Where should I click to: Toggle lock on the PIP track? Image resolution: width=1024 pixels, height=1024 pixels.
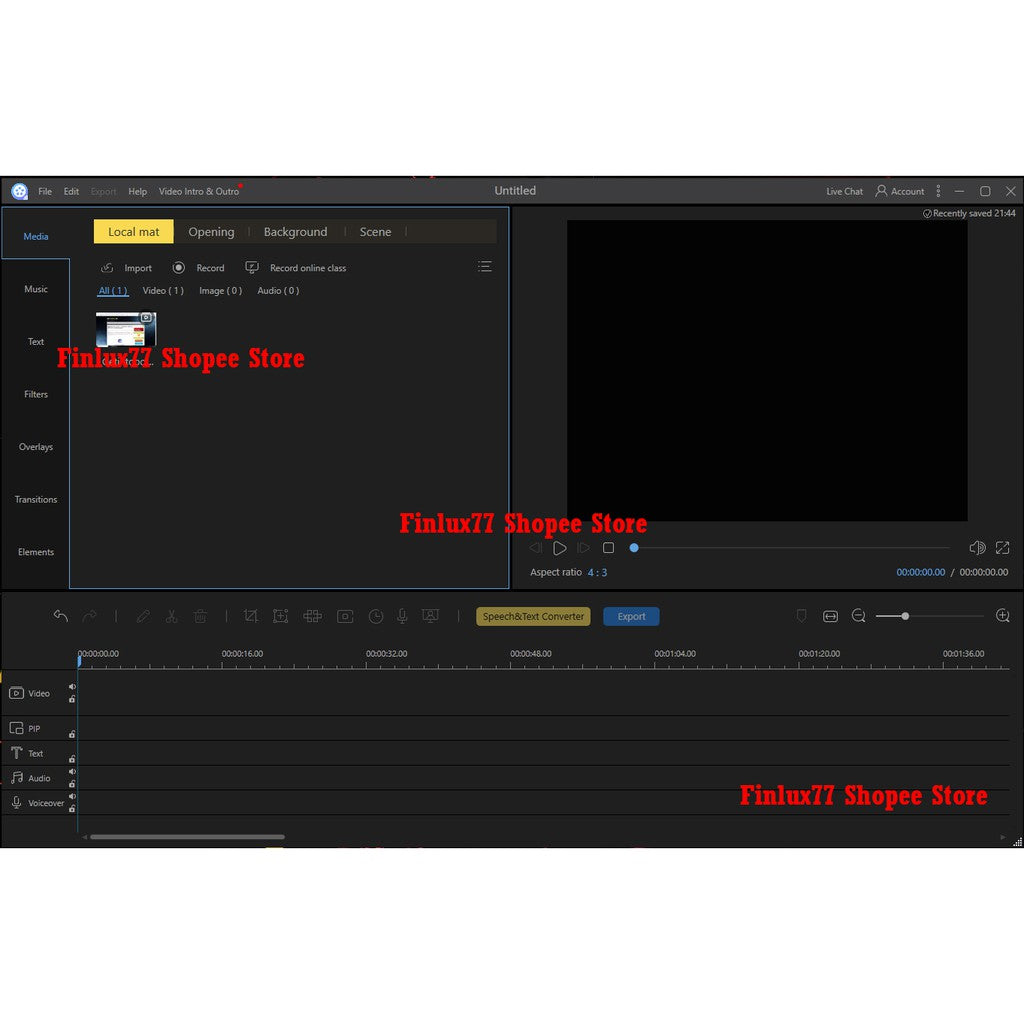72,734
